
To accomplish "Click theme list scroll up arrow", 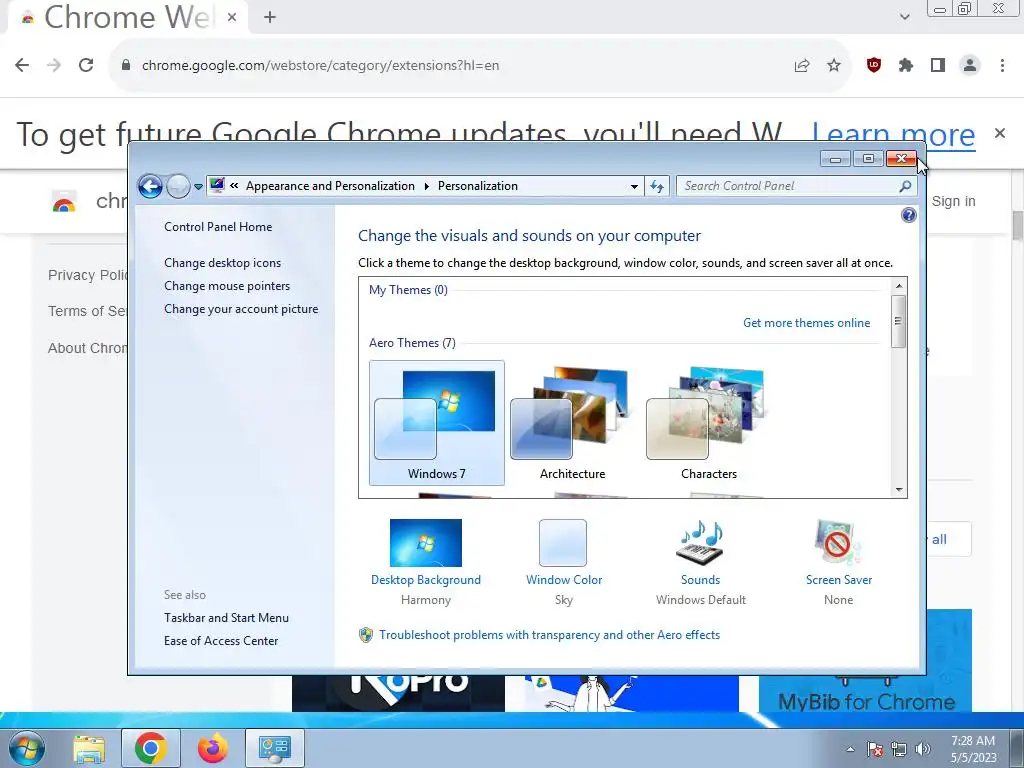I will click(x=899, y=285).
